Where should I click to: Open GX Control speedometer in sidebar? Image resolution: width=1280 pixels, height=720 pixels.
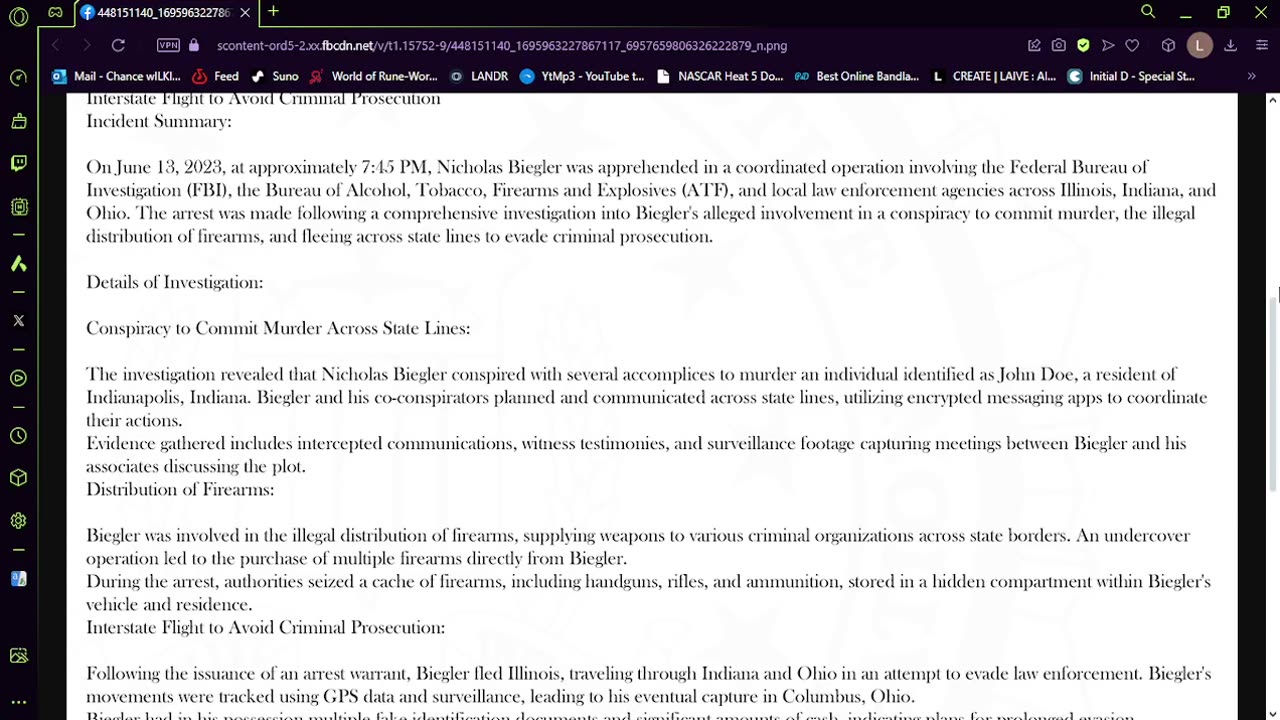tap(18, 78)
